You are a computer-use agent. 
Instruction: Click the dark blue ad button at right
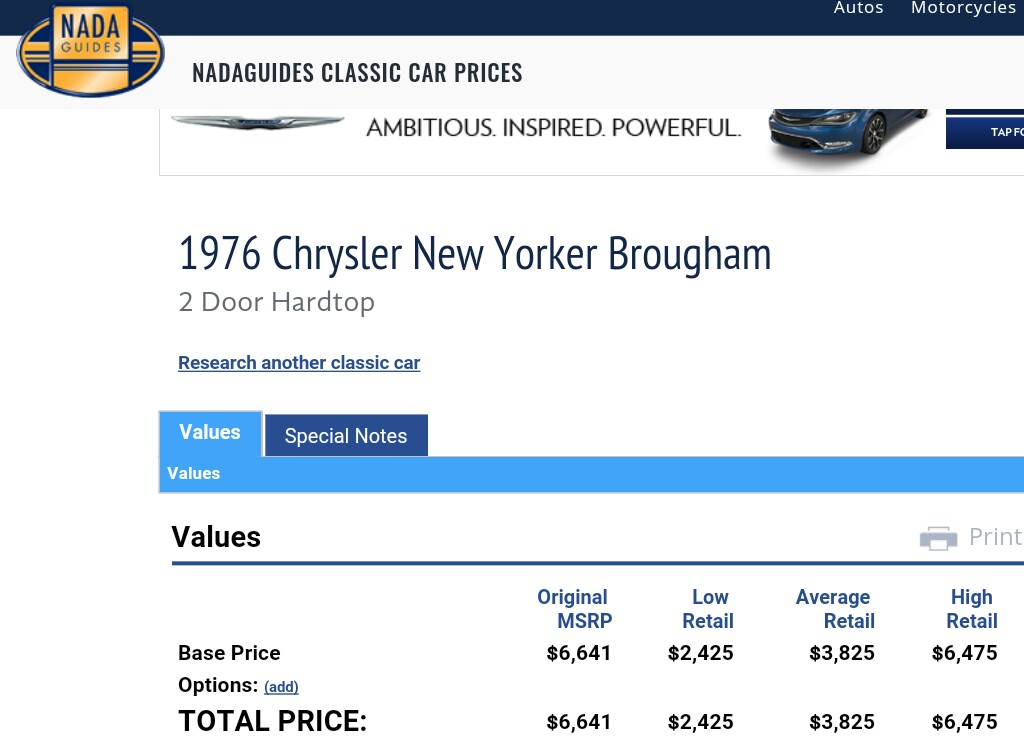click(x=985, y=131)
